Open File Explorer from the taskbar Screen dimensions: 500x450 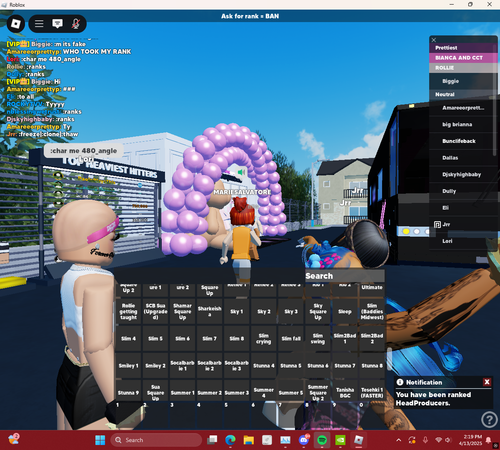249,440
